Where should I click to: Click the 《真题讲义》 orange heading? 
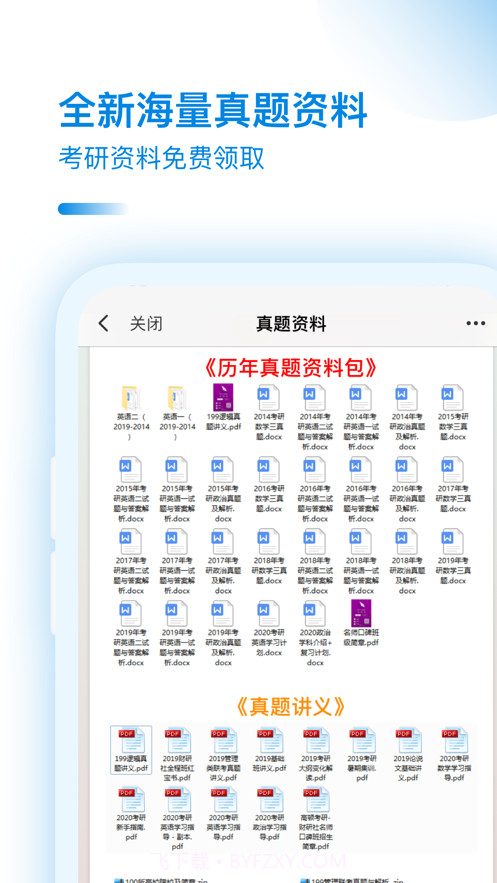pos(290,706)
